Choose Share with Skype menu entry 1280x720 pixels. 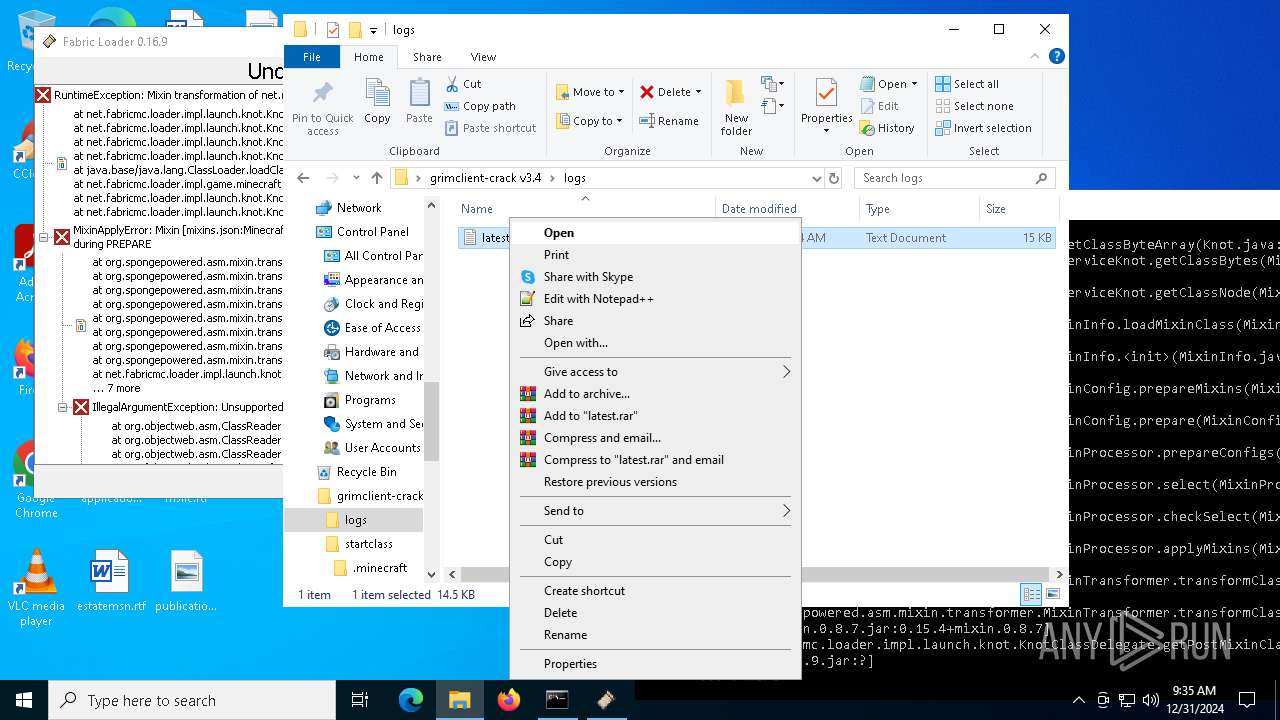point(655,277)
